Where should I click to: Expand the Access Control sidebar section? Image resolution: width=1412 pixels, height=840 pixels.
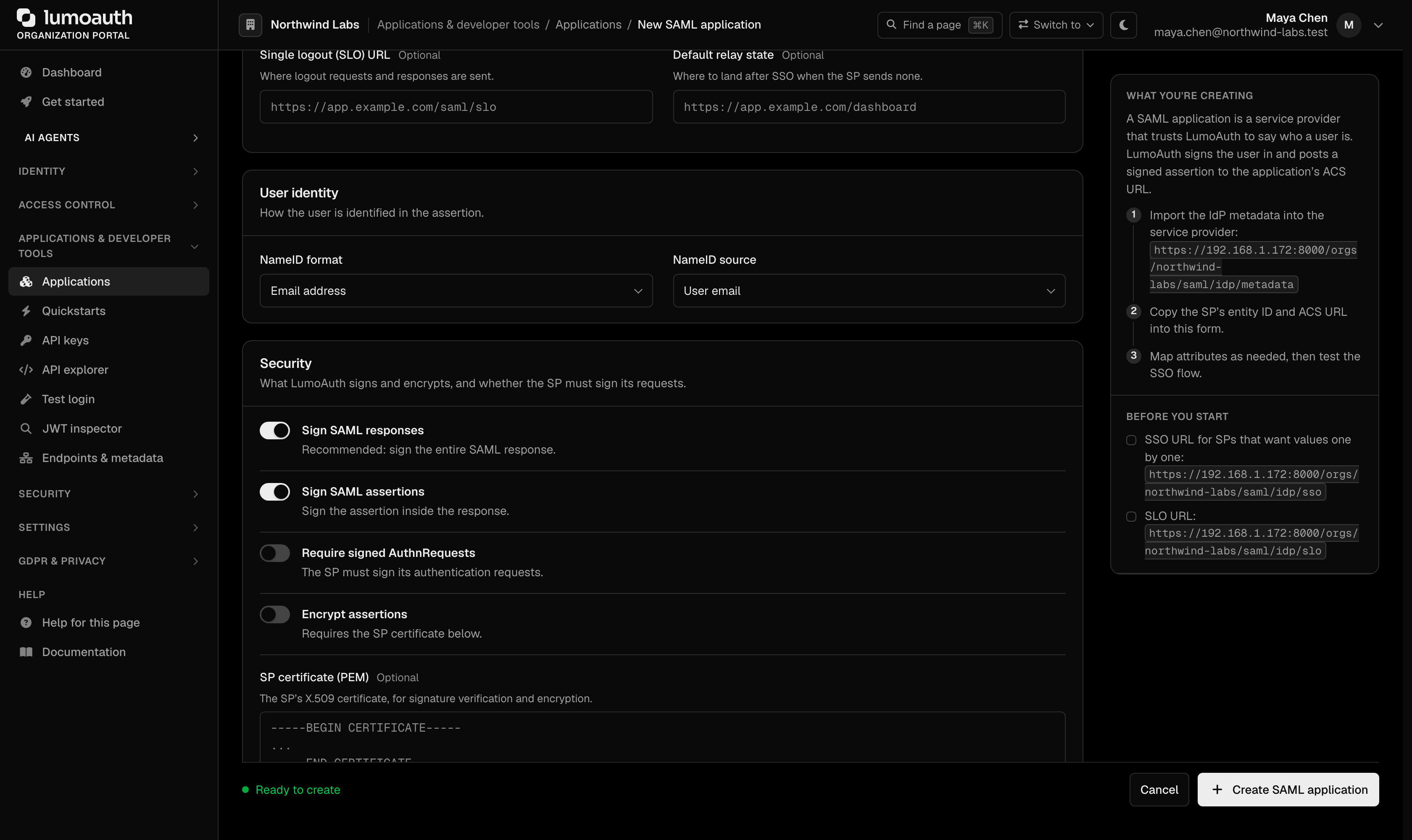109,205
